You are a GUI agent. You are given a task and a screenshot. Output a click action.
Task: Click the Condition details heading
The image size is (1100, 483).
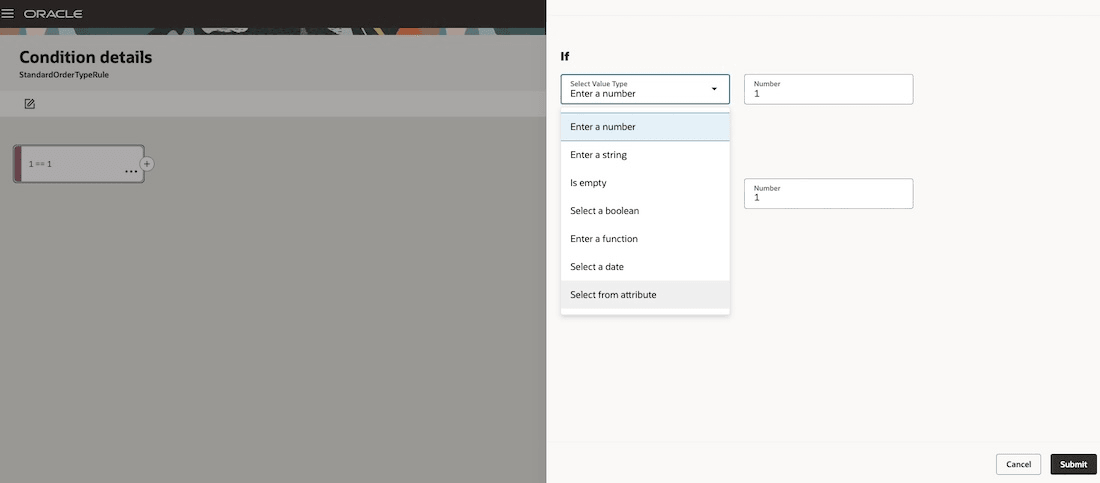pos(86,58)
